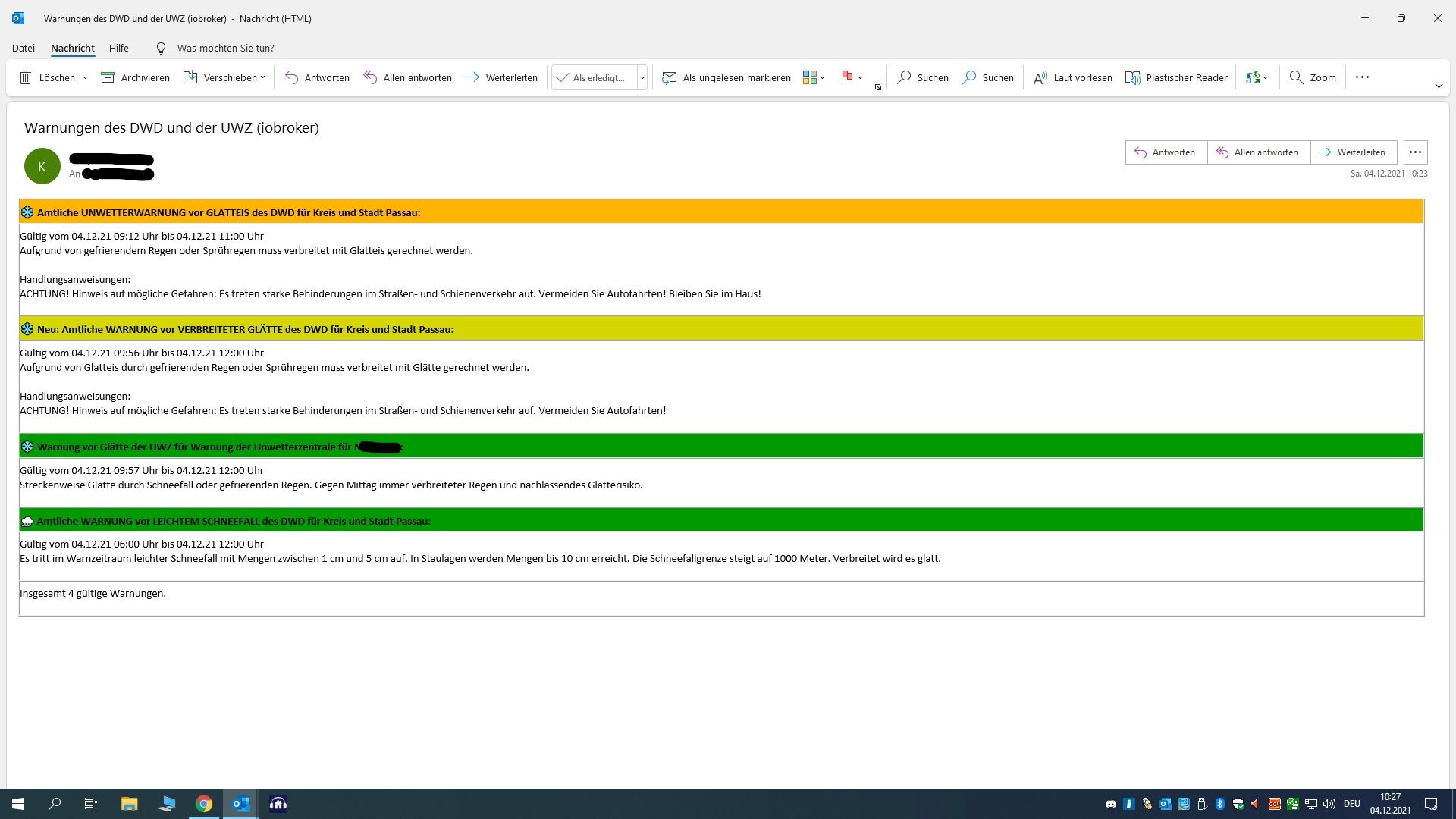Open File Explorer from taskbar
The image size is (1456, 819).
tap(130, 804)
